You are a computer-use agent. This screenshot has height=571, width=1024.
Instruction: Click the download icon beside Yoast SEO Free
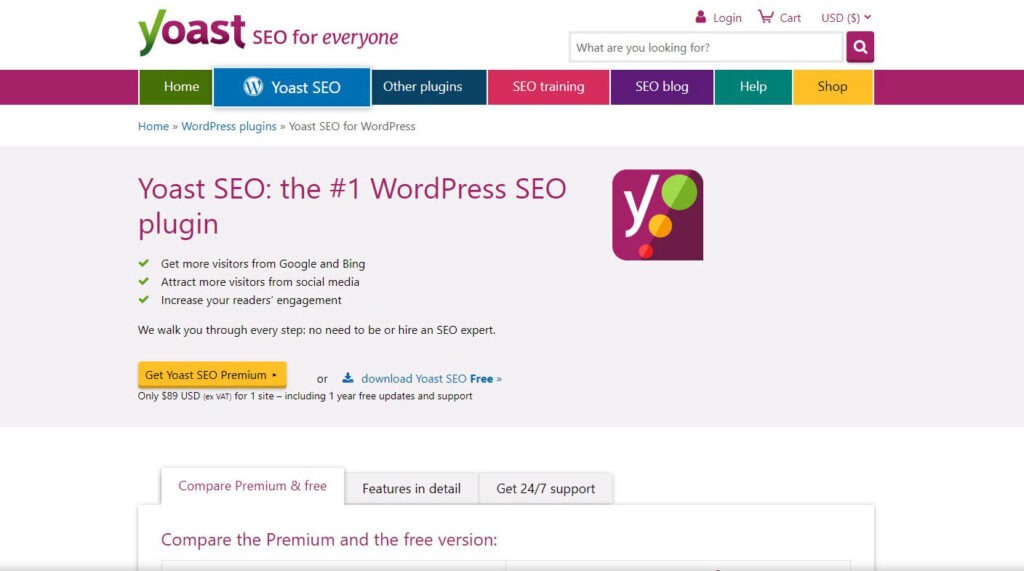348,378
